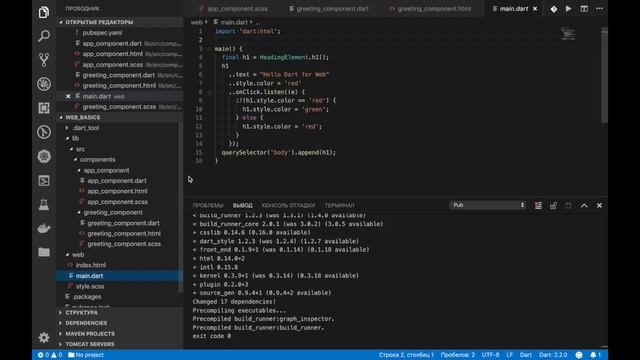Open notifications bell in status bar
Image resolution: width=640 pixels, height=360 pixels.
(595, 355)
